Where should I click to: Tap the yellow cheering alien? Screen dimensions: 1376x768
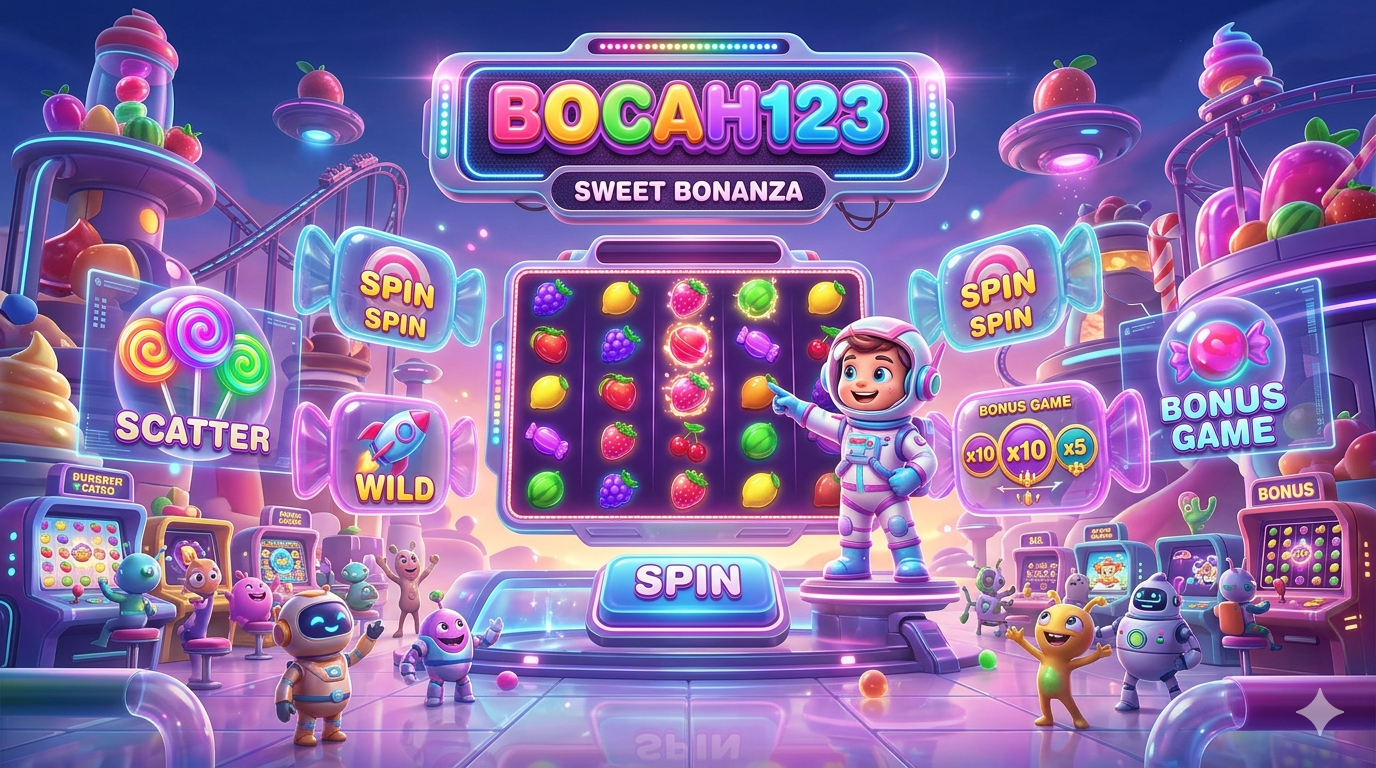[1058, 654]
